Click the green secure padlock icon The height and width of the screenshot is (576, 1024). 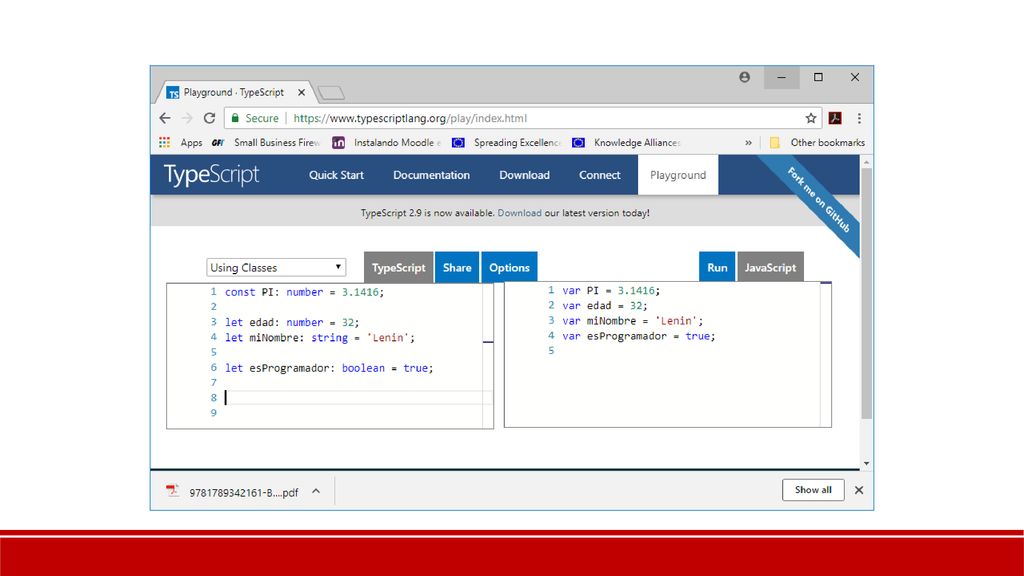coord(235,118)
